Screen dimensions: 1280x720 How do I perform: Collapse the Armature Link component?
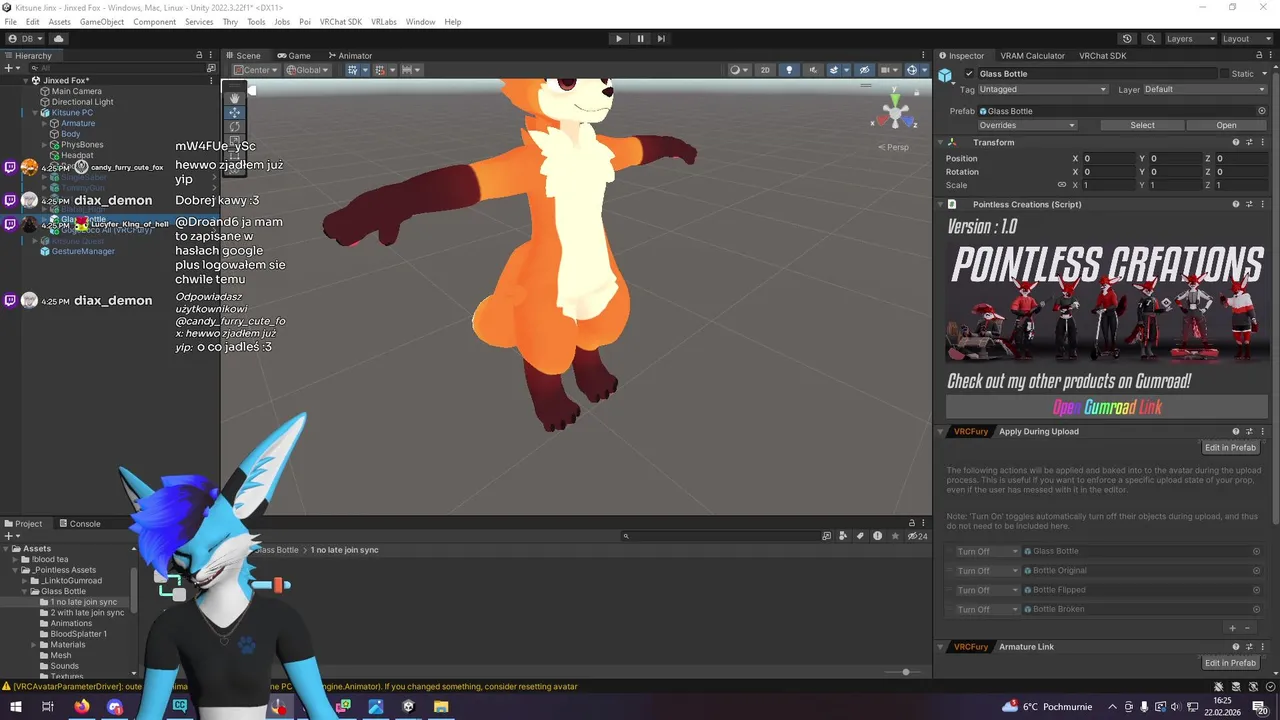point(942,647)
